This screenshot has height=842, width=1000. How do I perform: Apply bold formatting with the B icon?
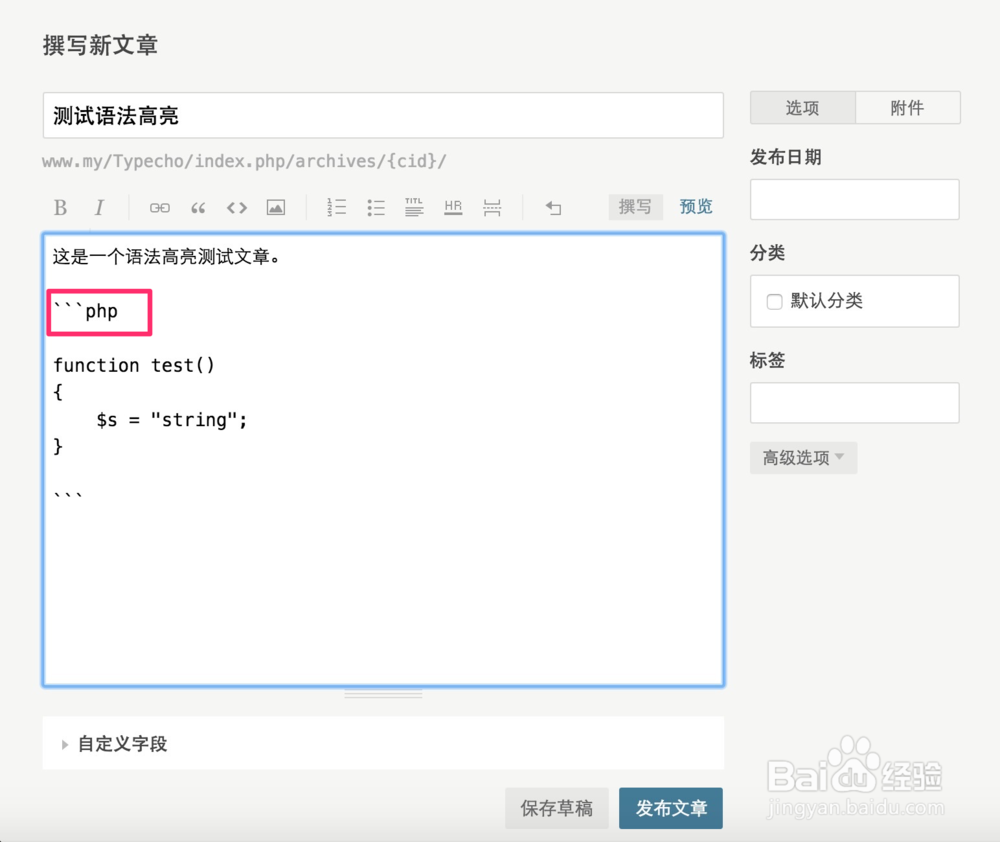tap(60, 207)
